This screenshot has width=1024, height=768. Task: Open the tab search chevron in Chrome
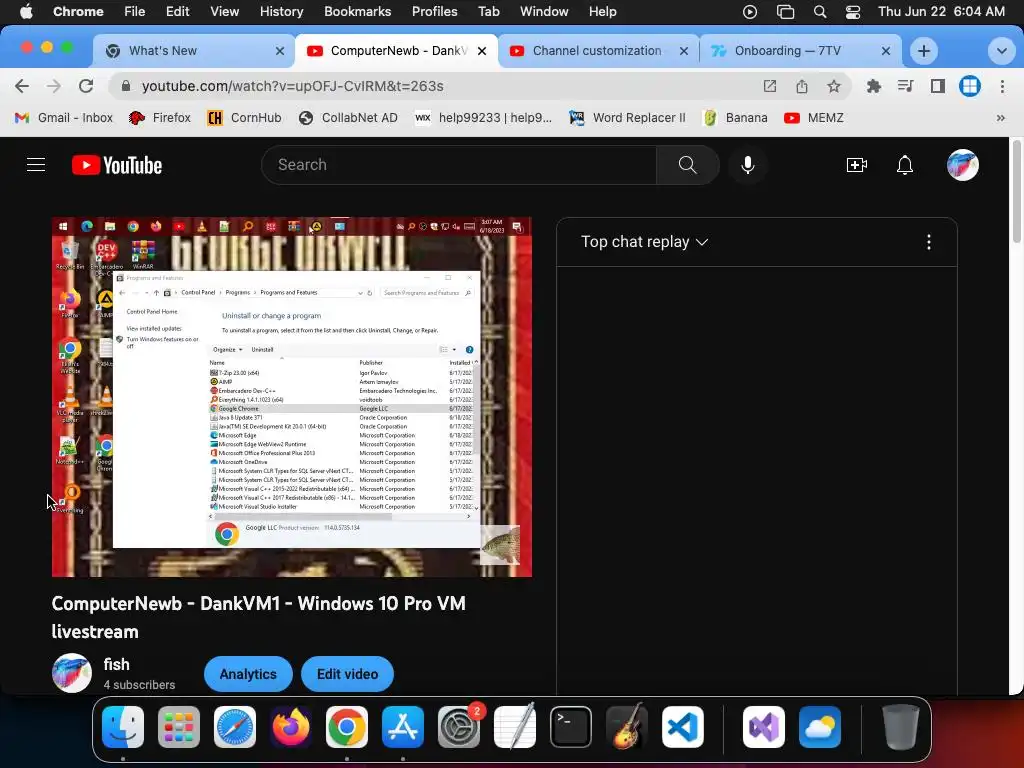1001,51
